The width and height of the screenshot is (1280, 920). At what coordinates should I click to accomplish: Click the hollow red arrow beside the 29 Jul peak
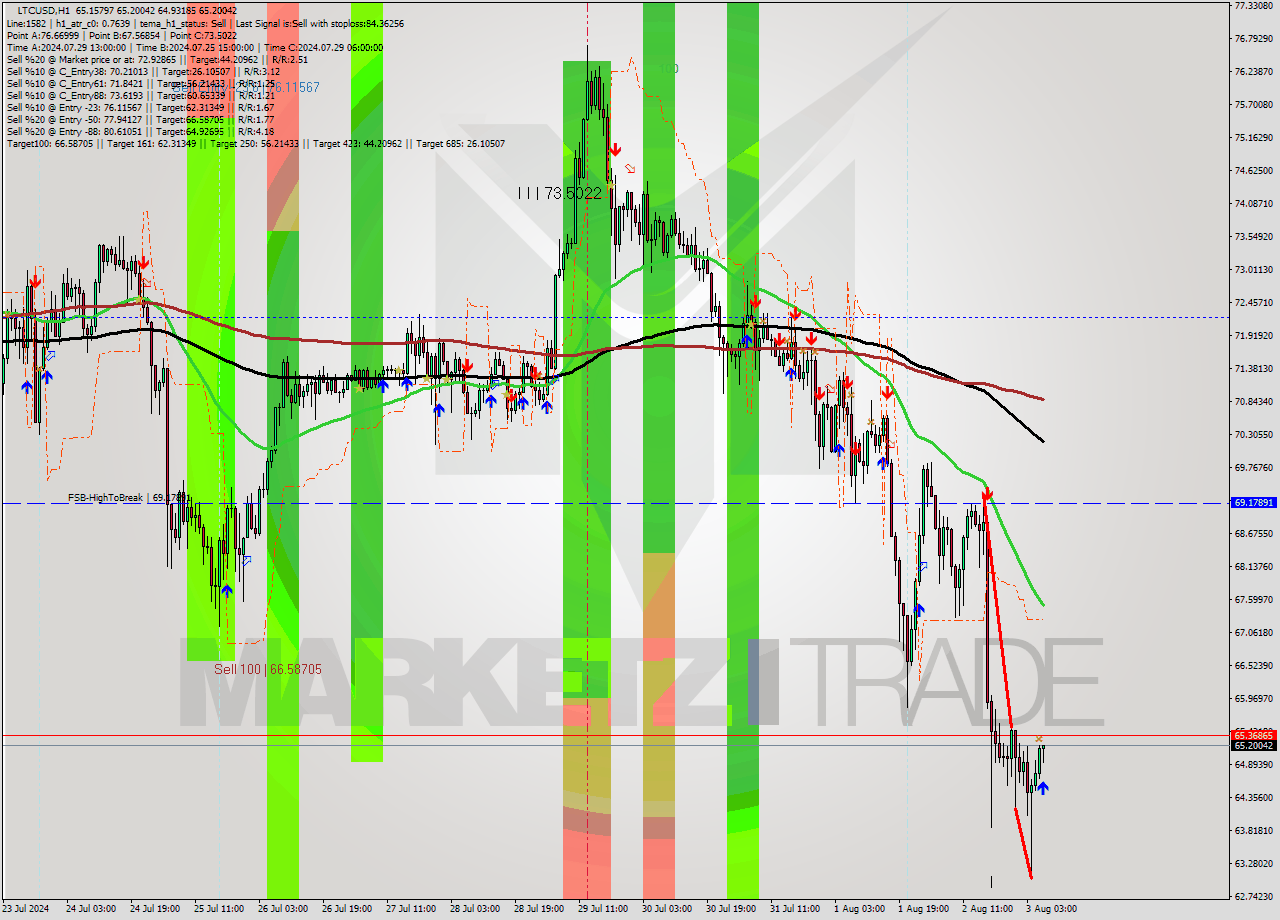(630, 168)
